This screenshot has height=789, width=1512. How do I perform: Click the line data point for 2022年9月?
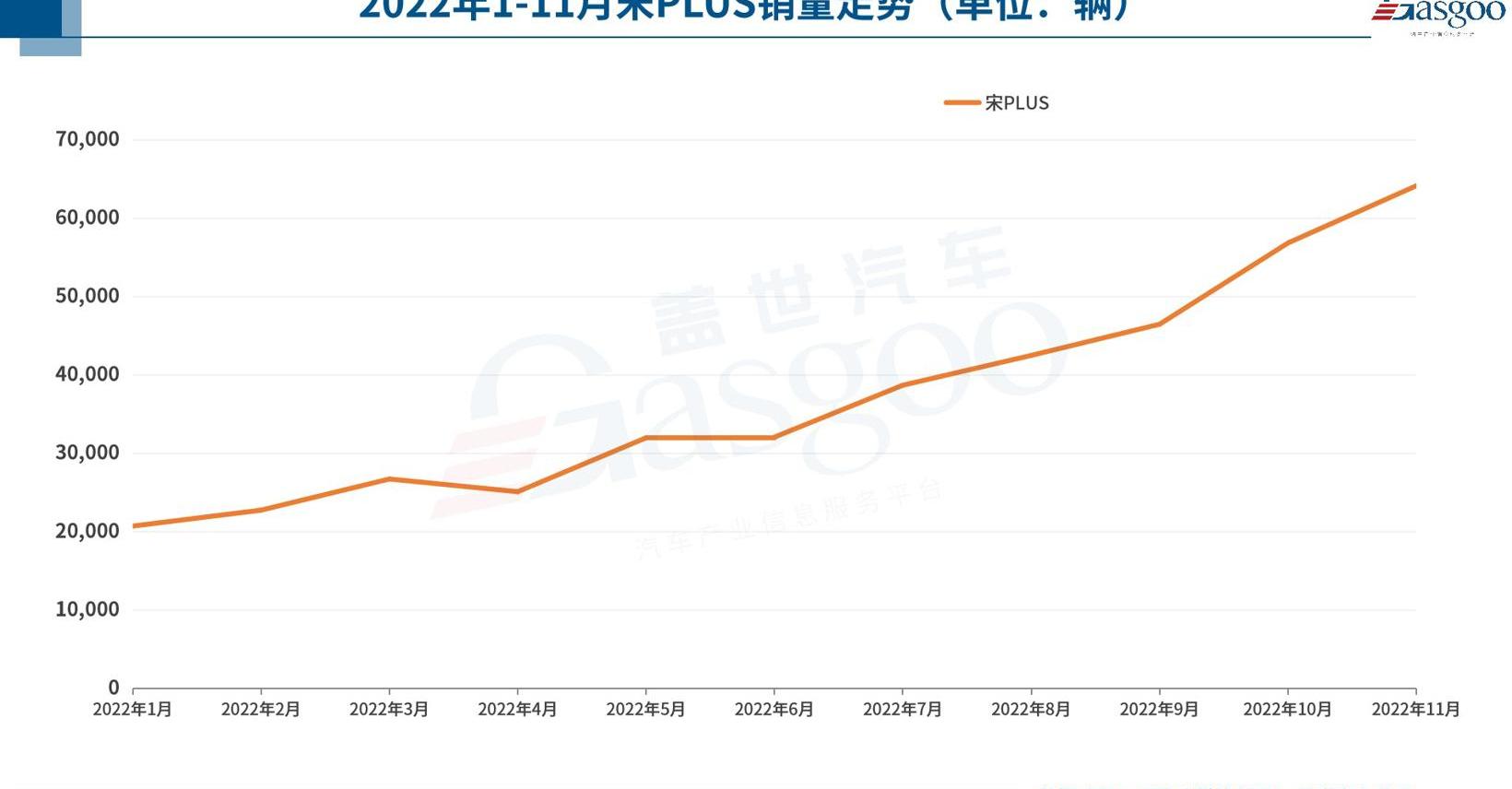coord(1159,324)
